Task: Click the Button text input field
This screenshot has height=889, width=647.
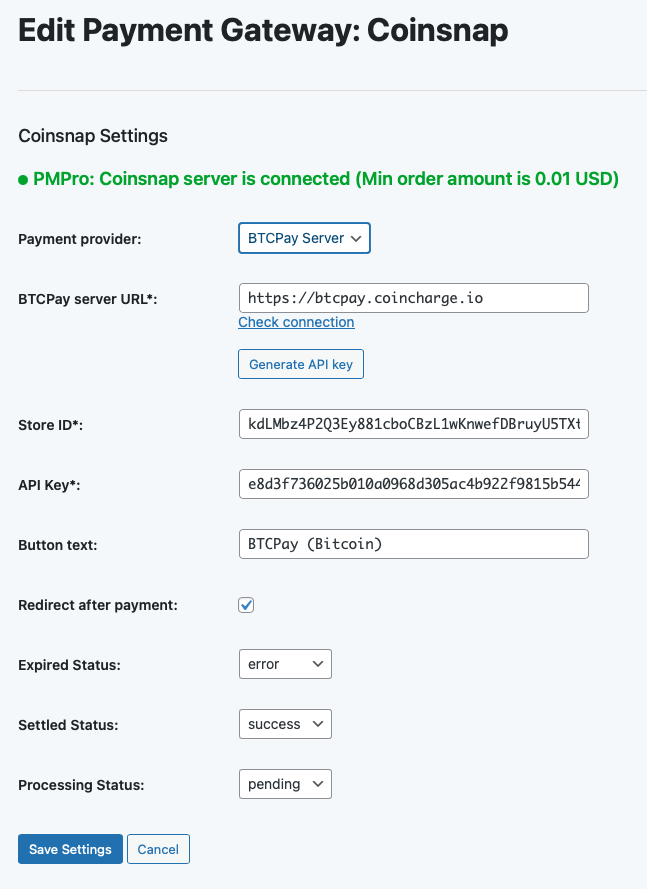Action: click(x=413, y=544)
